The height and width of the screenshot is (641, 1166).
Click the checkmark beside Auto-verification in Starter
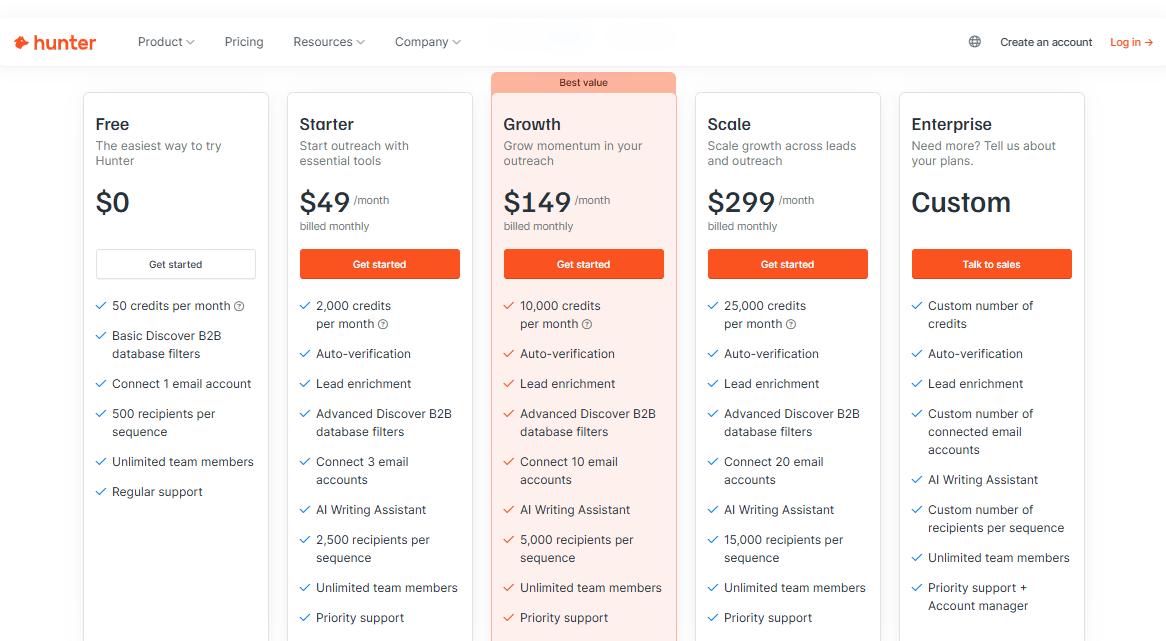click(x=305, y=354)
